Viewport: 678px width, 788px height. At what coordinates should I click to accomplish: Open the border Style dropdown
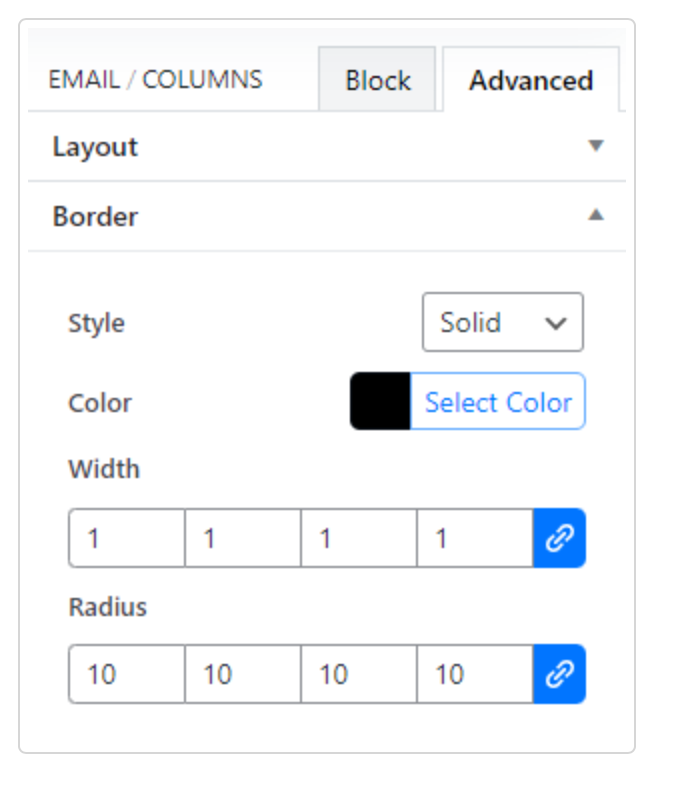pyautogui.click(x=502, y=323)
